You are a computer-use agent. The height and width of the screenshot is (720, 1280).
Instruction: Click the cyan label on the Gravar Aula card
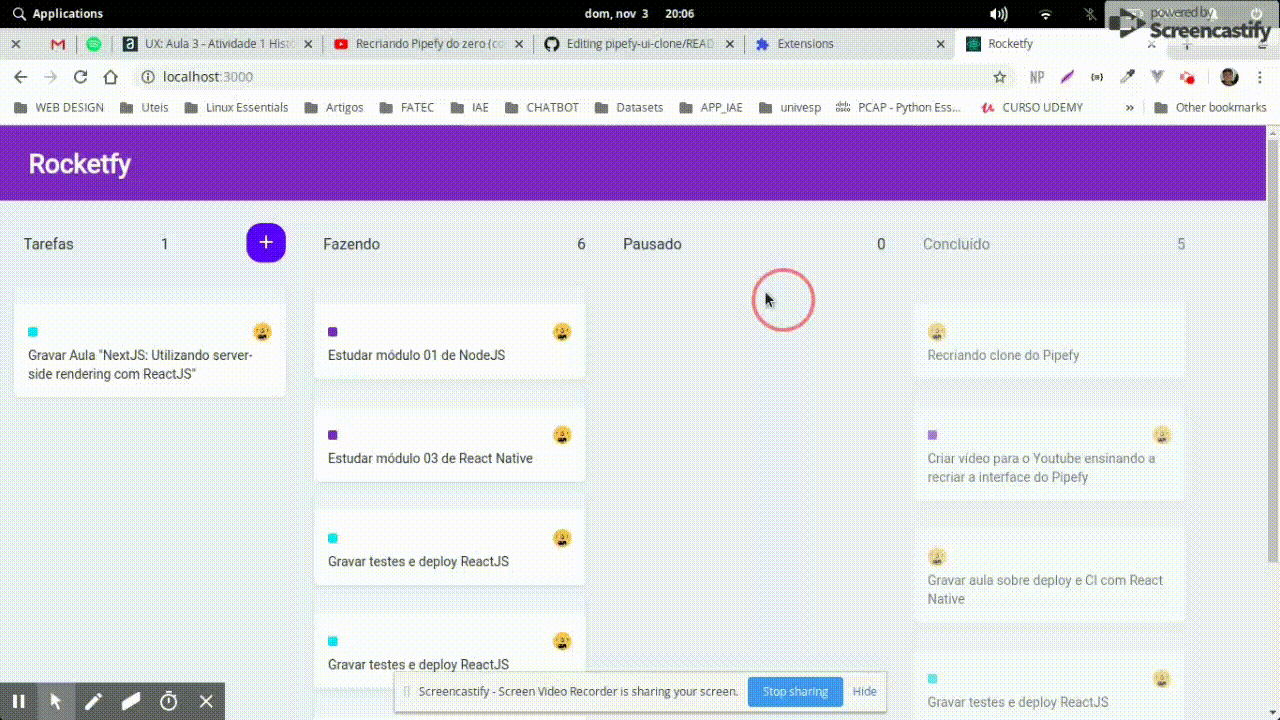(33, 332)
